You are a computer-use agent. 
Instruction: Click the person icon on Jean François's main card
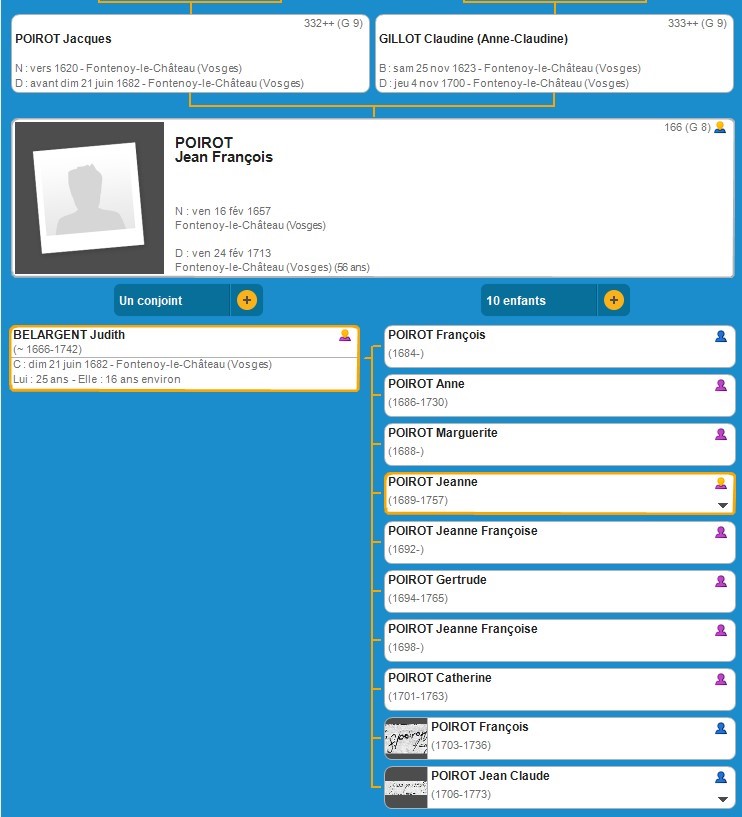pyautogui.click(x=720, y=128)
